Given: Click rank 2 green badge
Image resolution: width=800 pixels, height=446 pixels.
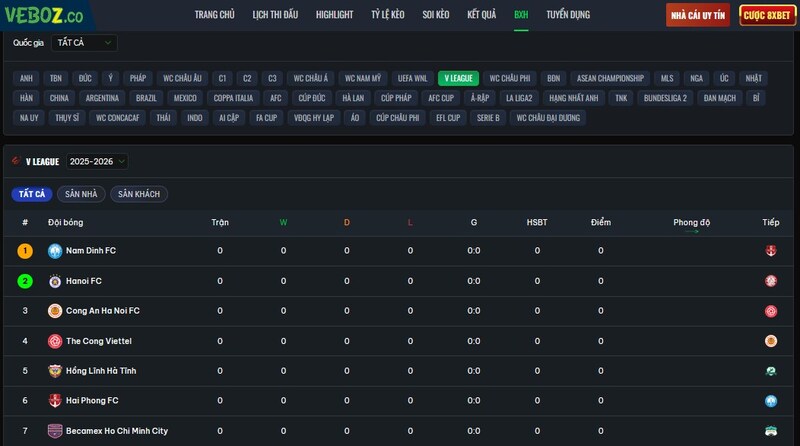Looking at the screenshot, I should point(25,281).
